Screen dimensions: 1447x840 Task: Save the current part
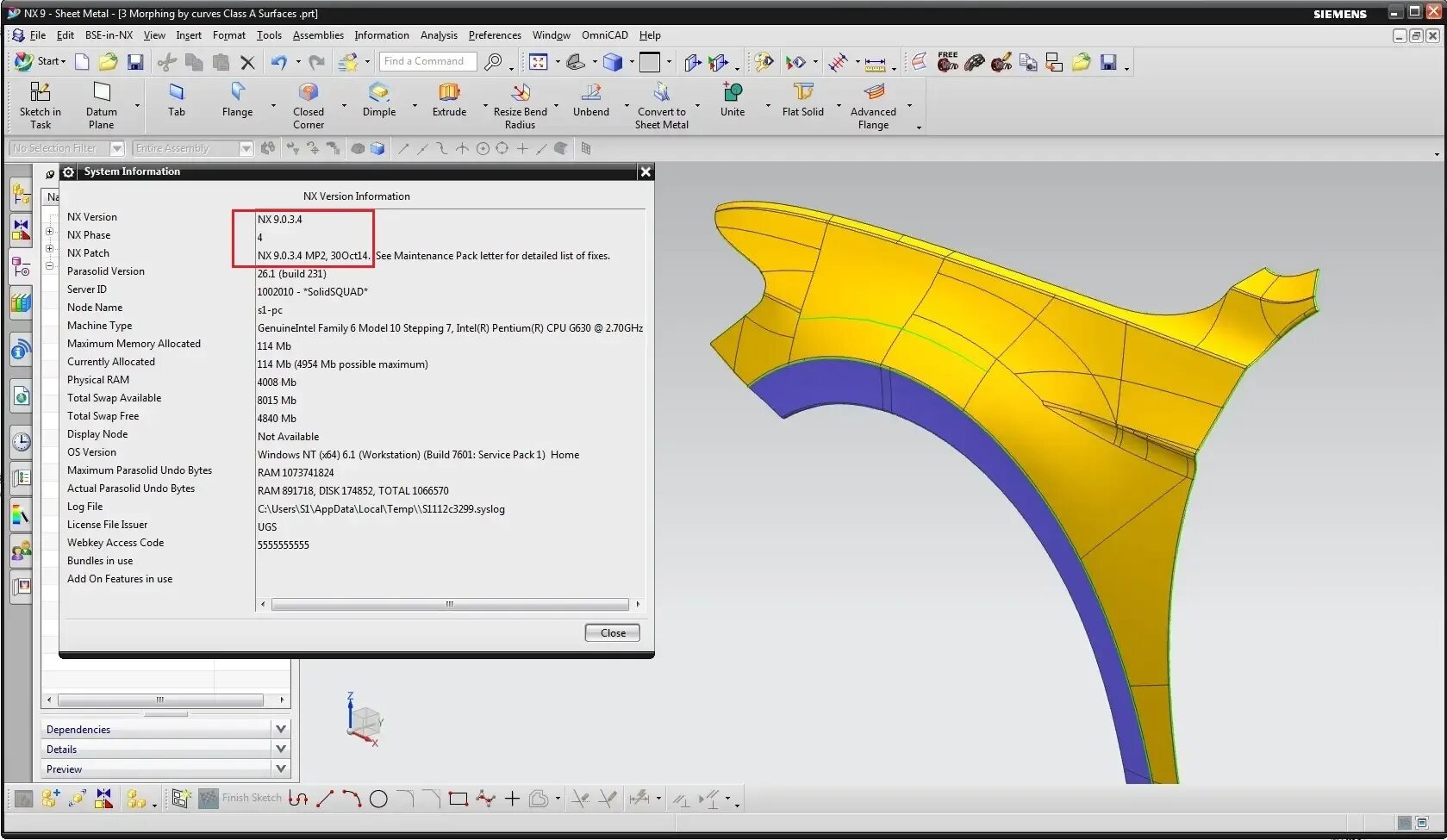(x=135, y=61)
